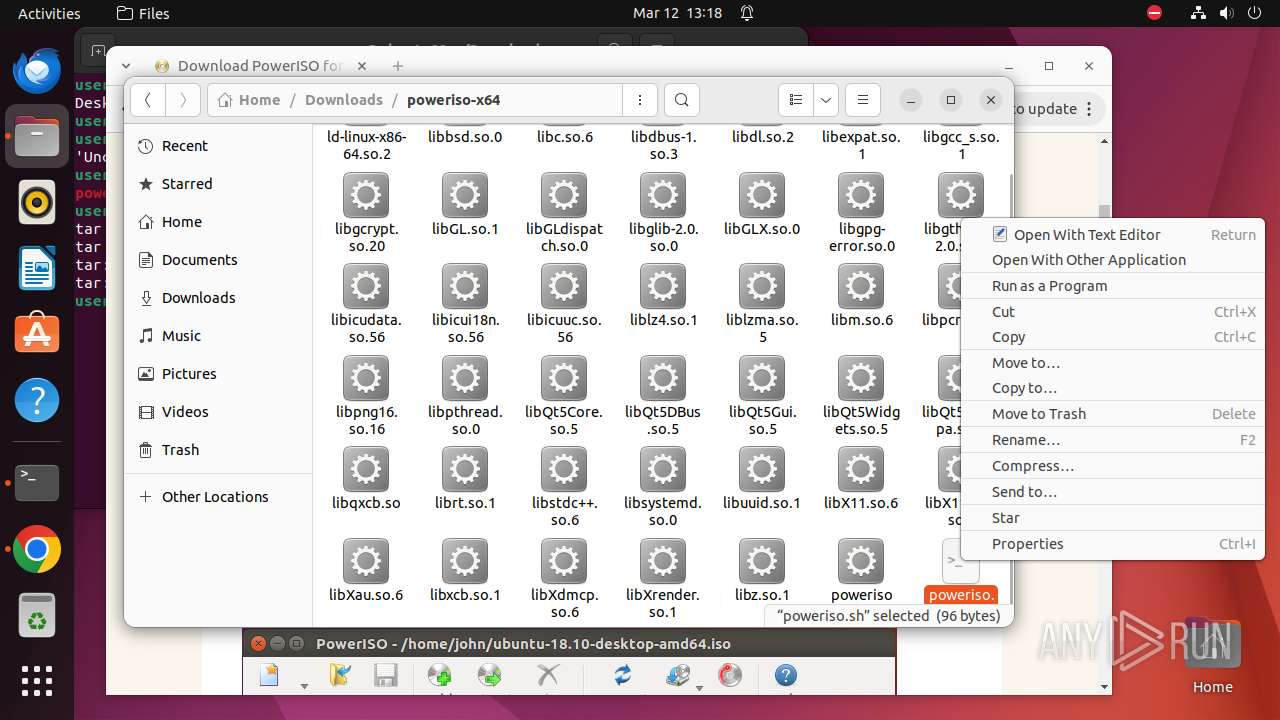Go forward in Files navigation
Screen dimensions: 1280x720
point(182,100)
